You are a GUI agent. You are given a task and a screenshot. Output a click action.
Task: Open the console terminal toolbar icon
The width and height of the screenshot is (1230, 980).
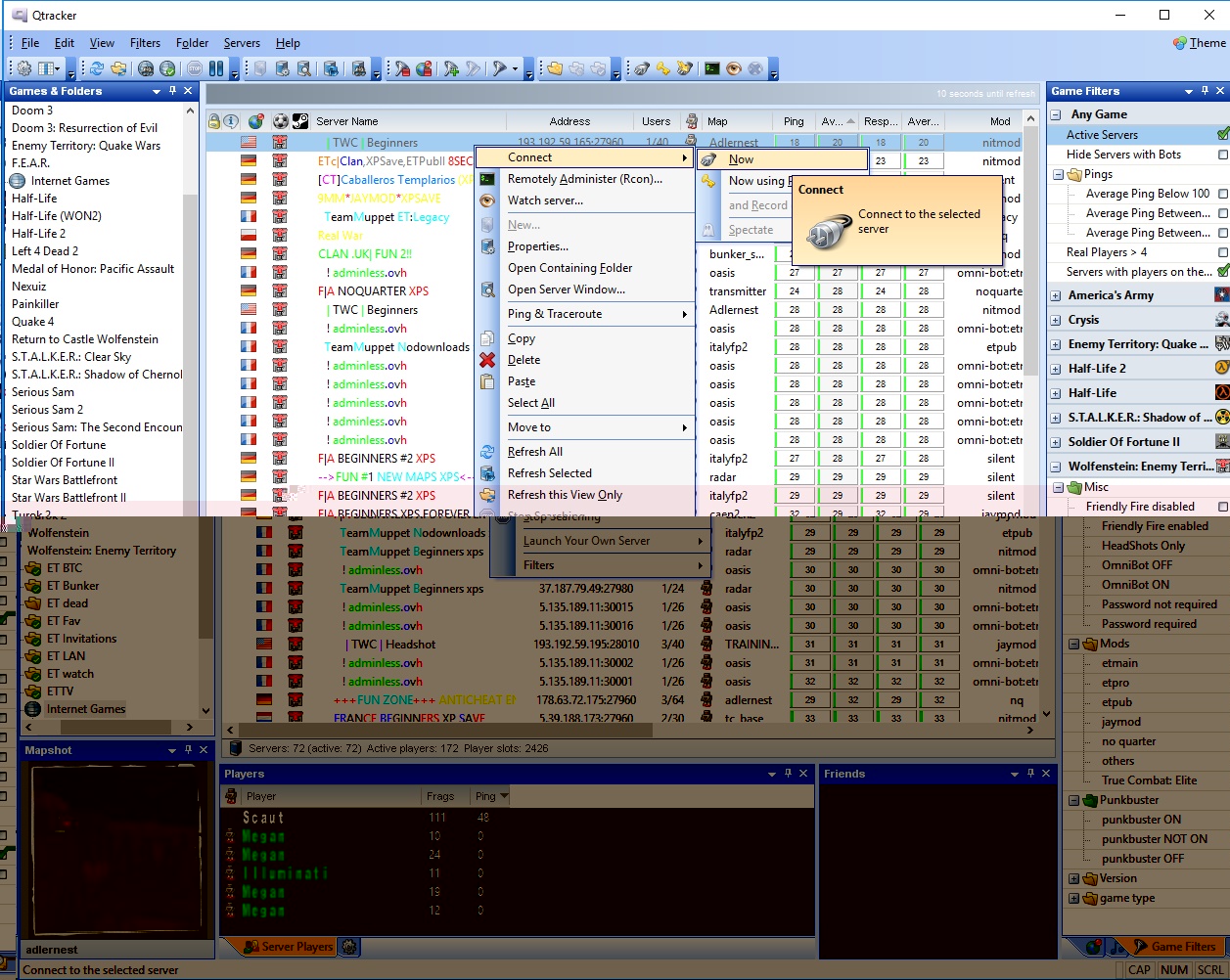click(x=712, y=68)
